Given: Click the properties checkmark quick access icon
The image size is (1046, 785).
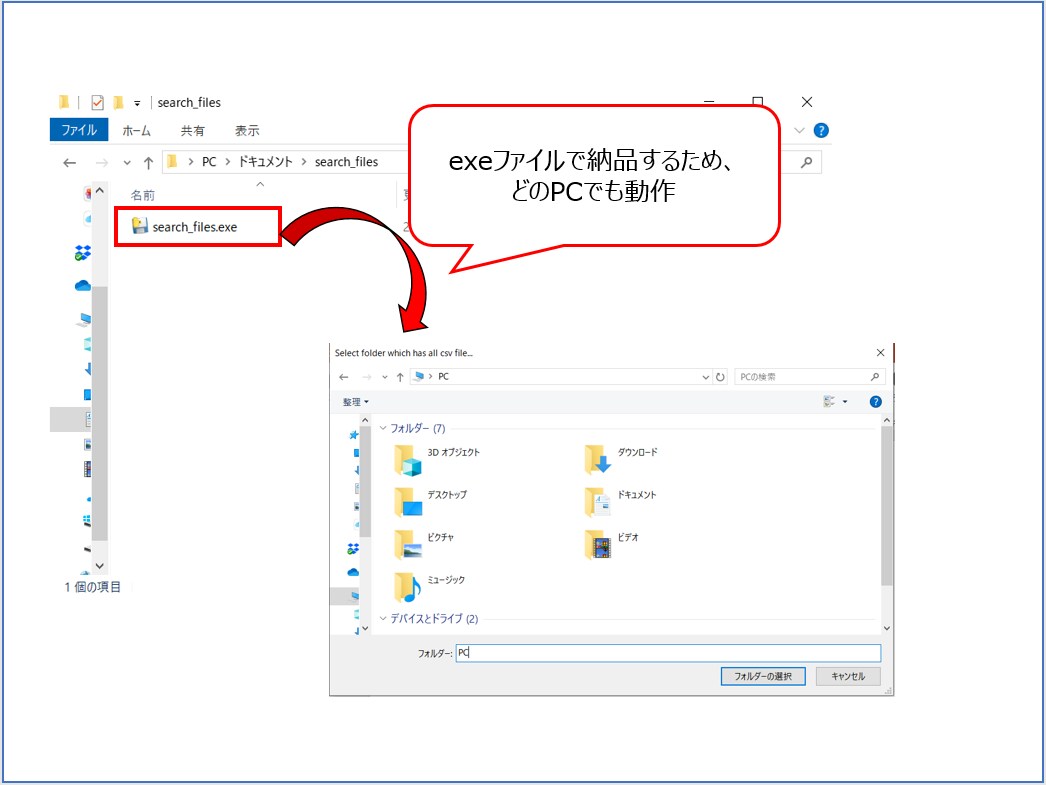Looking at the screenshot, I should click(x=97, y=102).
